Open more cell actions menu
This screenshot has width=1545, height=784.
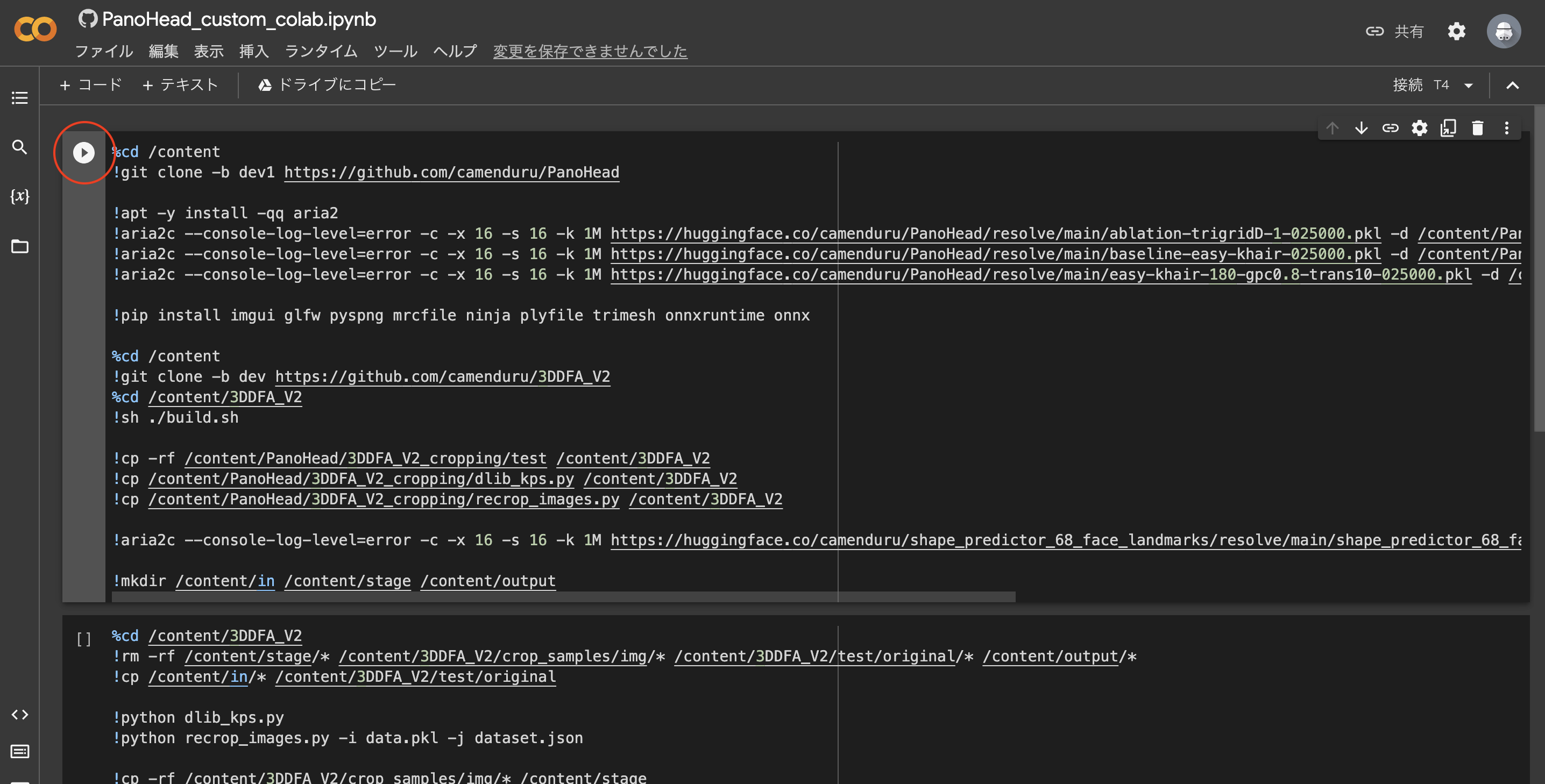pyautogui.click(x=1507, y=127)
